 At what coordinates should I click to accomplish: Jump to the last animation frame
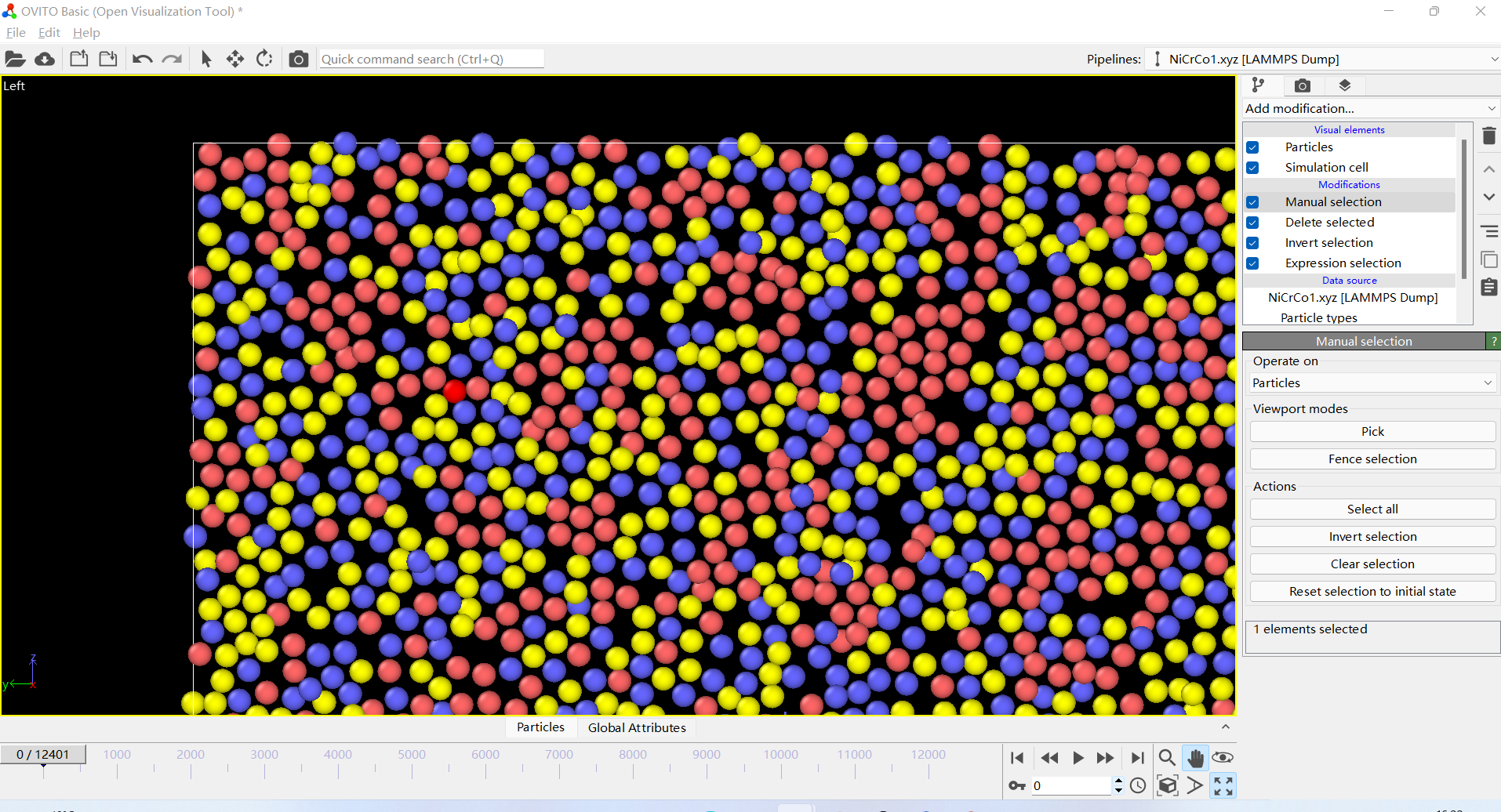tap(1137, 758)
